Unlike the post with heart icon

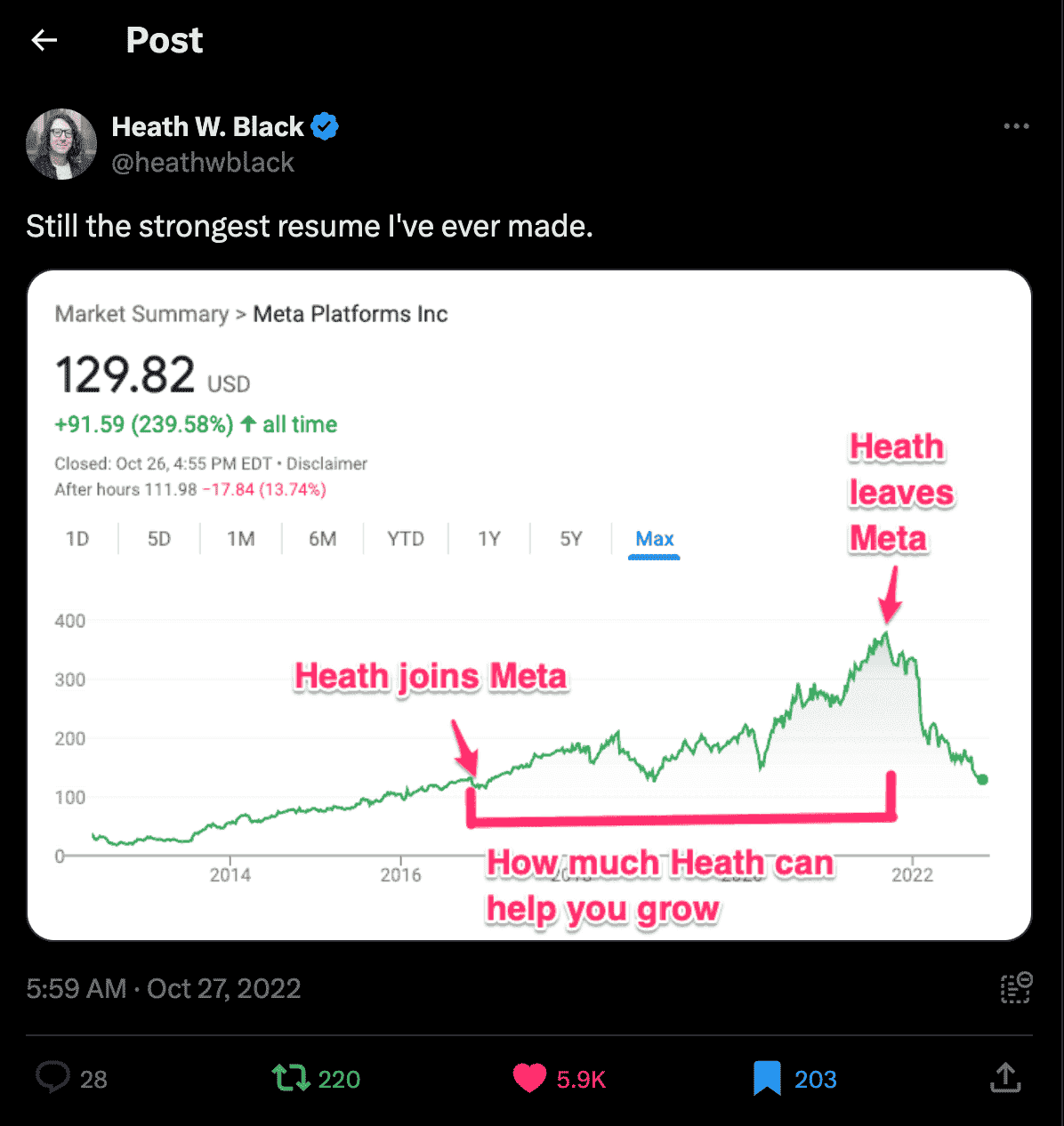point(529,1078)
